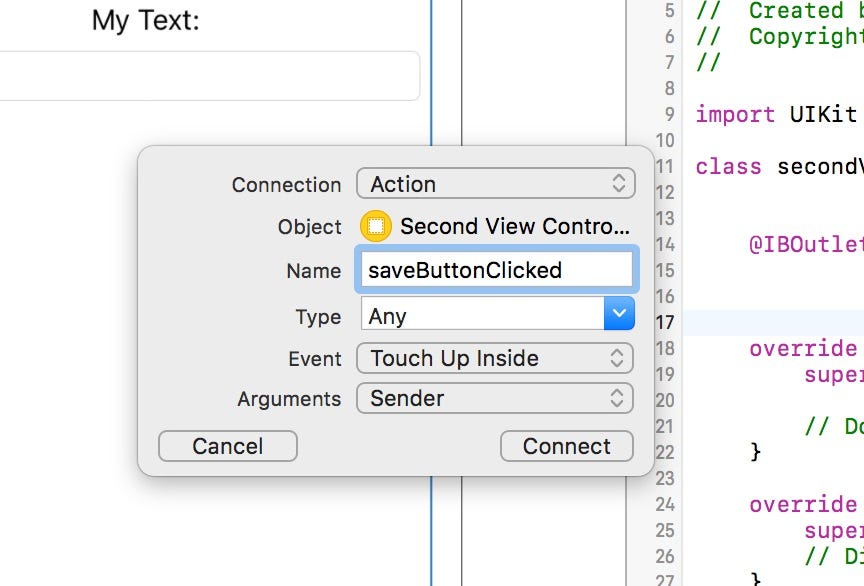Click gutter line number 17

(665, 322)
